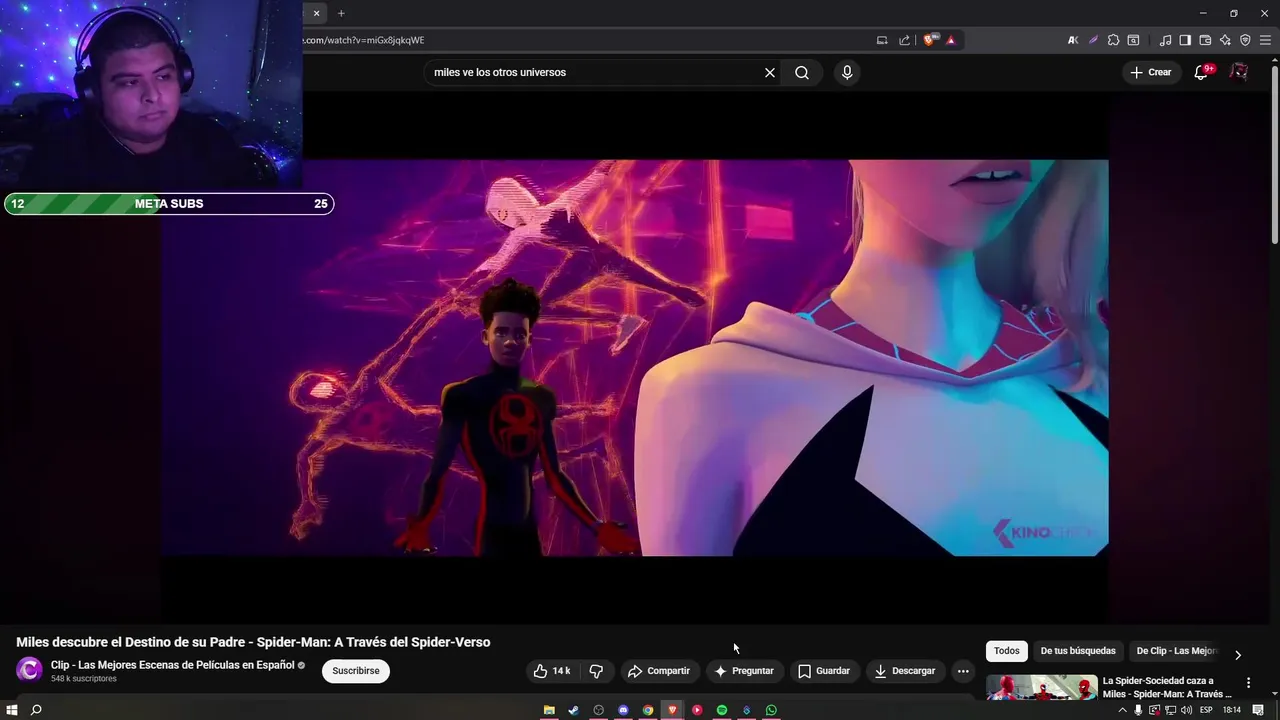The width and height of the screenshot is (1280, 720).
Task: Click the purple feather extension icon
Action: coord(1093,40)
